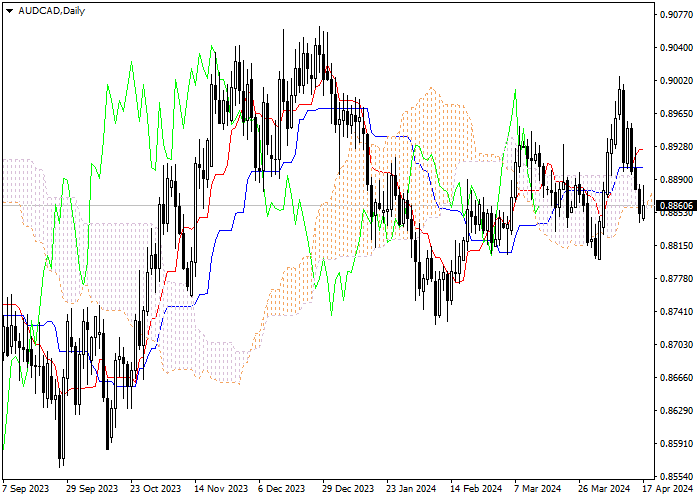Click the 0.89650 price axis label
This screenshot has height=500, width=700.
(676, 114)
